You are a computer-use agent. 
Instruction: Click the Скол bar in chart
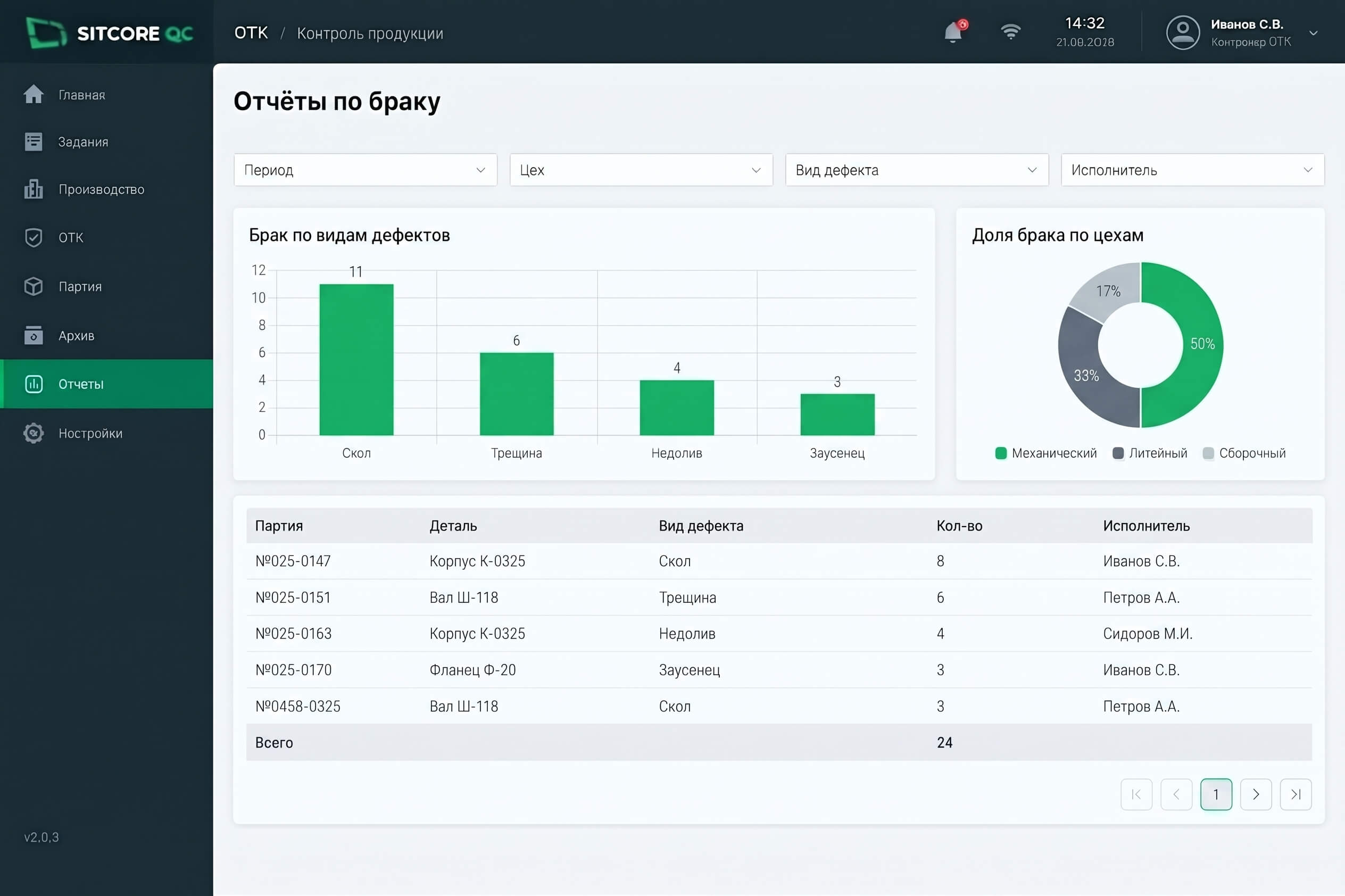point(356,360)
